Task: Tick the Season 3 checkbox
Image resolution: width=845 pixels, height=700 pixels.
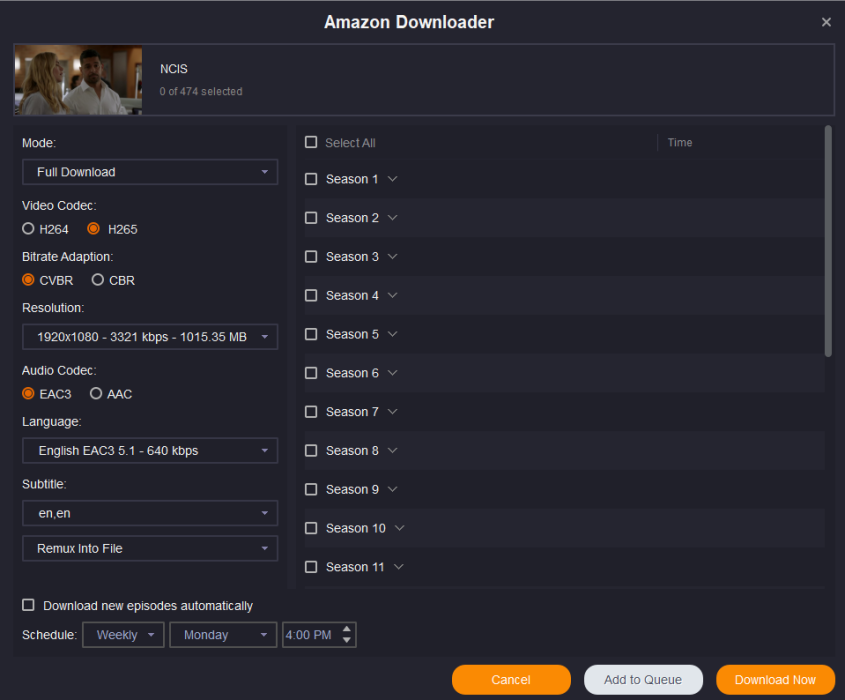Action: click(311, 257)
